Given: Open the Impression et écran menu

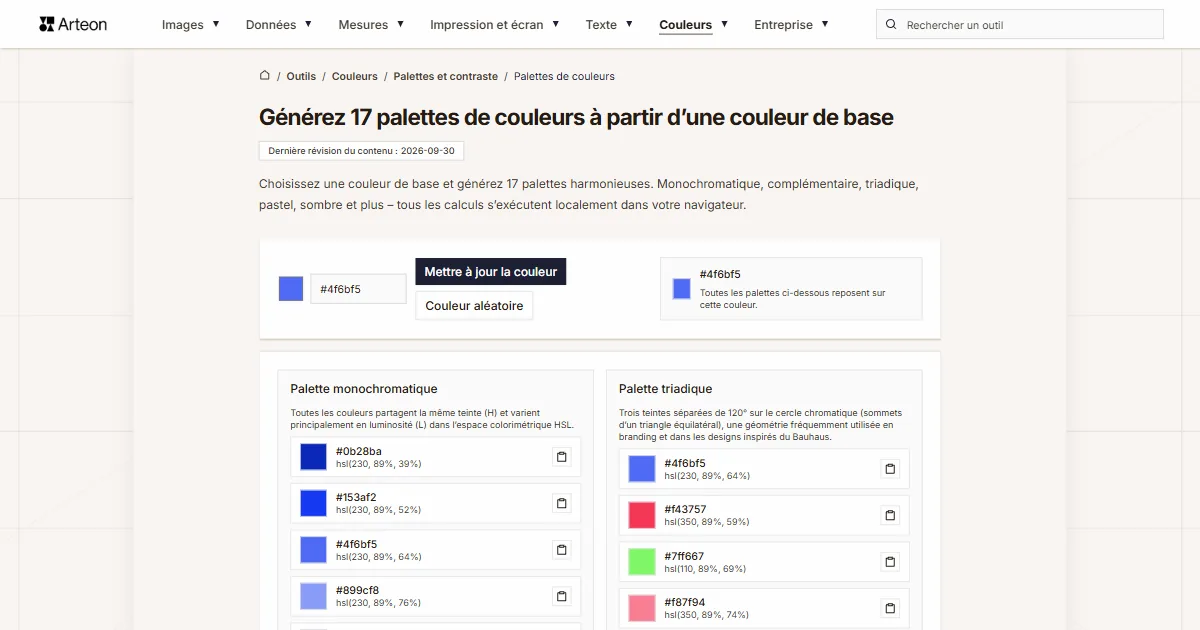Looking at the screenshot, I should point(495,25).
